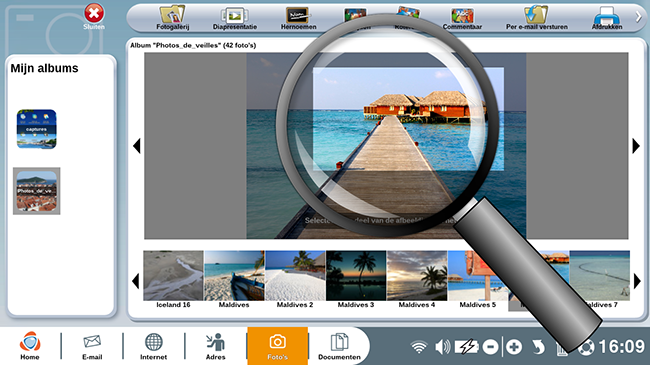Image resolution: width=650 pixels, height=365 pixels.
Task: Start the Diapresentatie slideshow
Action: point(235,18)
